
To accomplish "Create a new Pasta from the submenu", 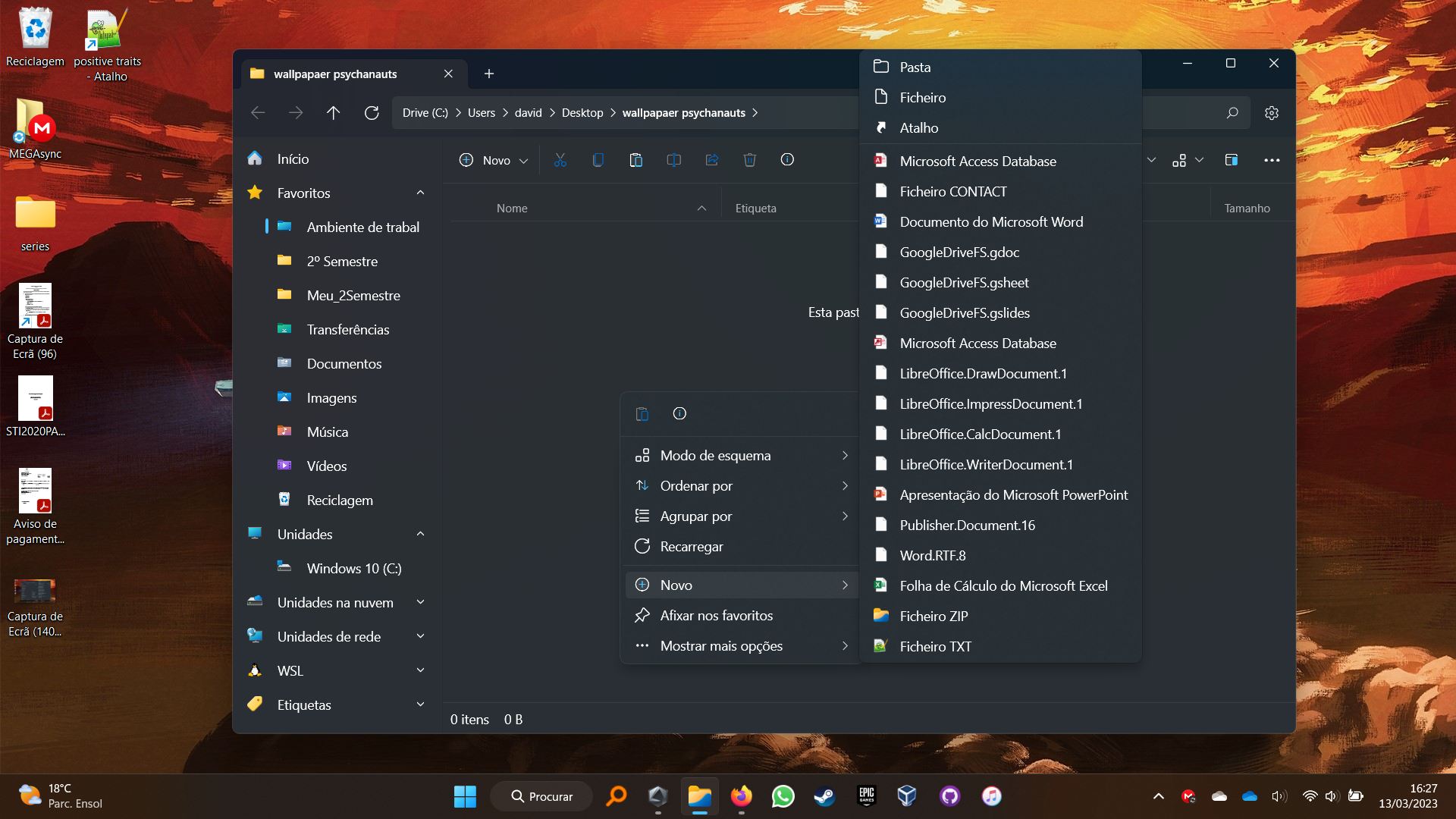I will tap(915, 67).
